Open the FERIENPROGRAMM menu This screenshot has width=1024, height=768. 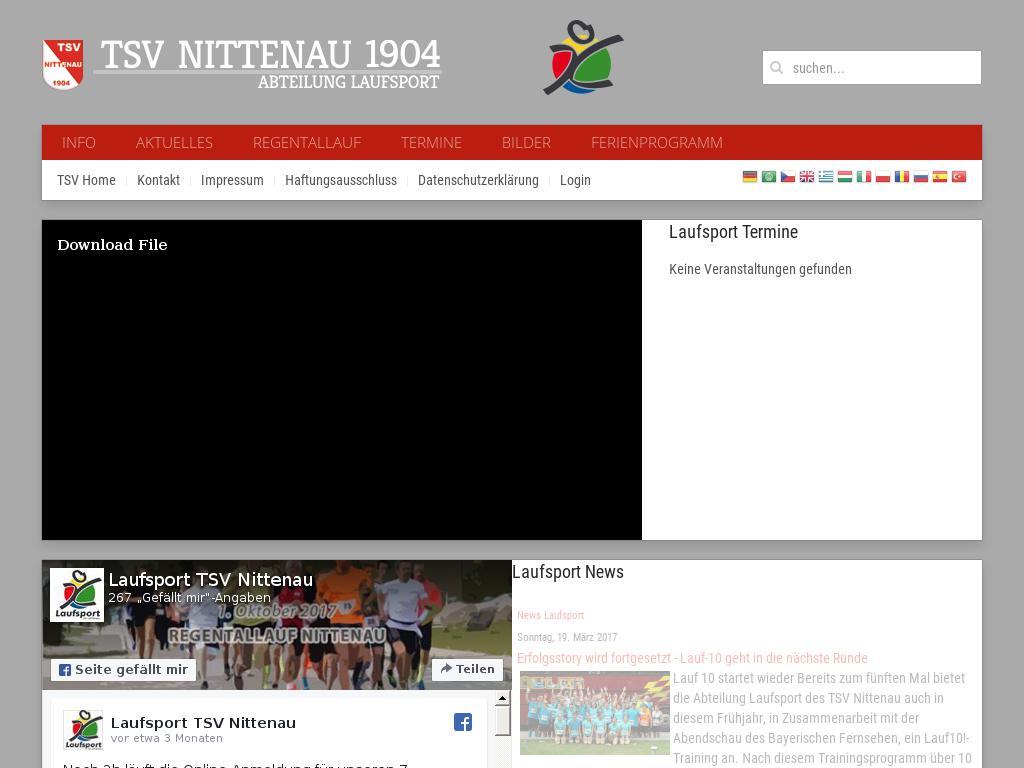point(656,142)
